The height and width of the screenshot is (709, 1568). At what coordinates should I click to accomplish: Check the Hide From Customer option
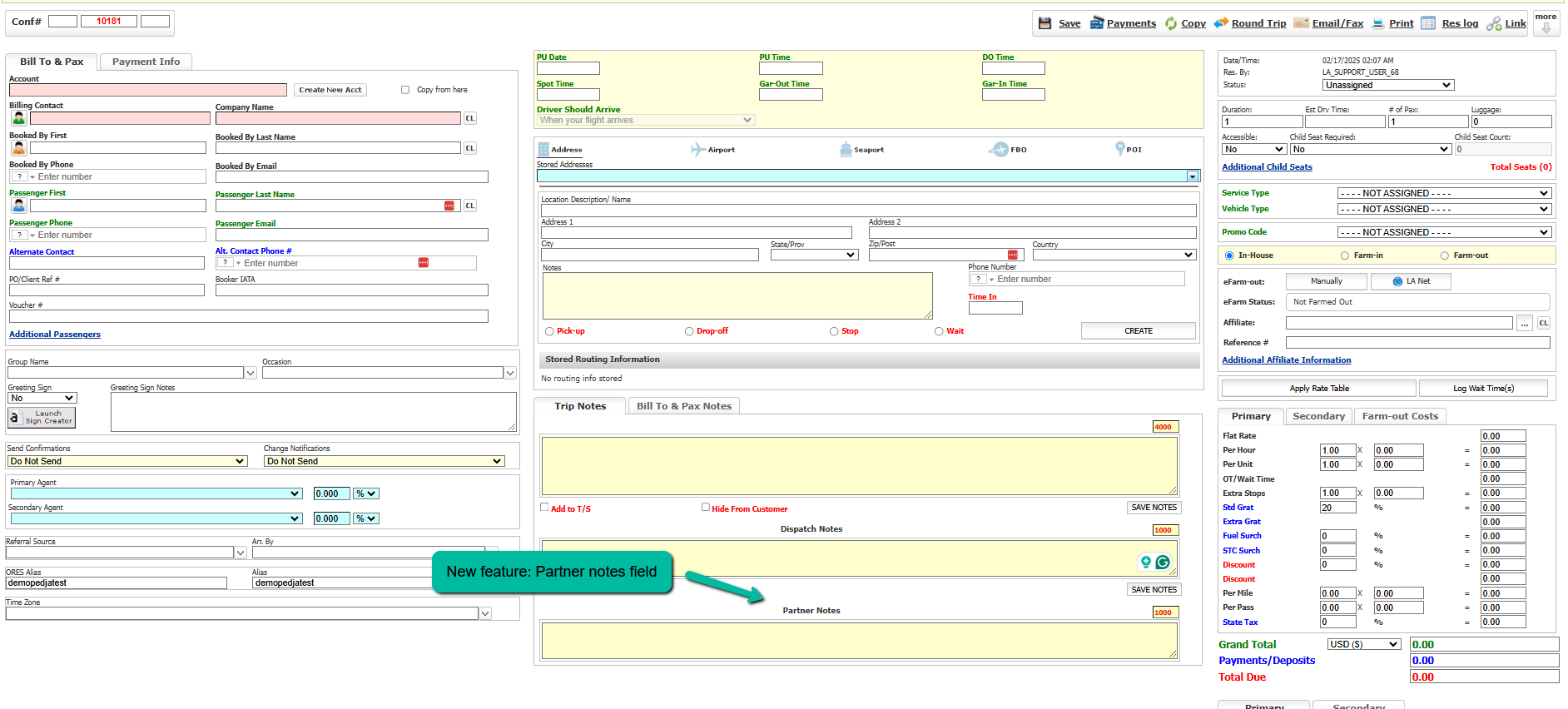706,507
